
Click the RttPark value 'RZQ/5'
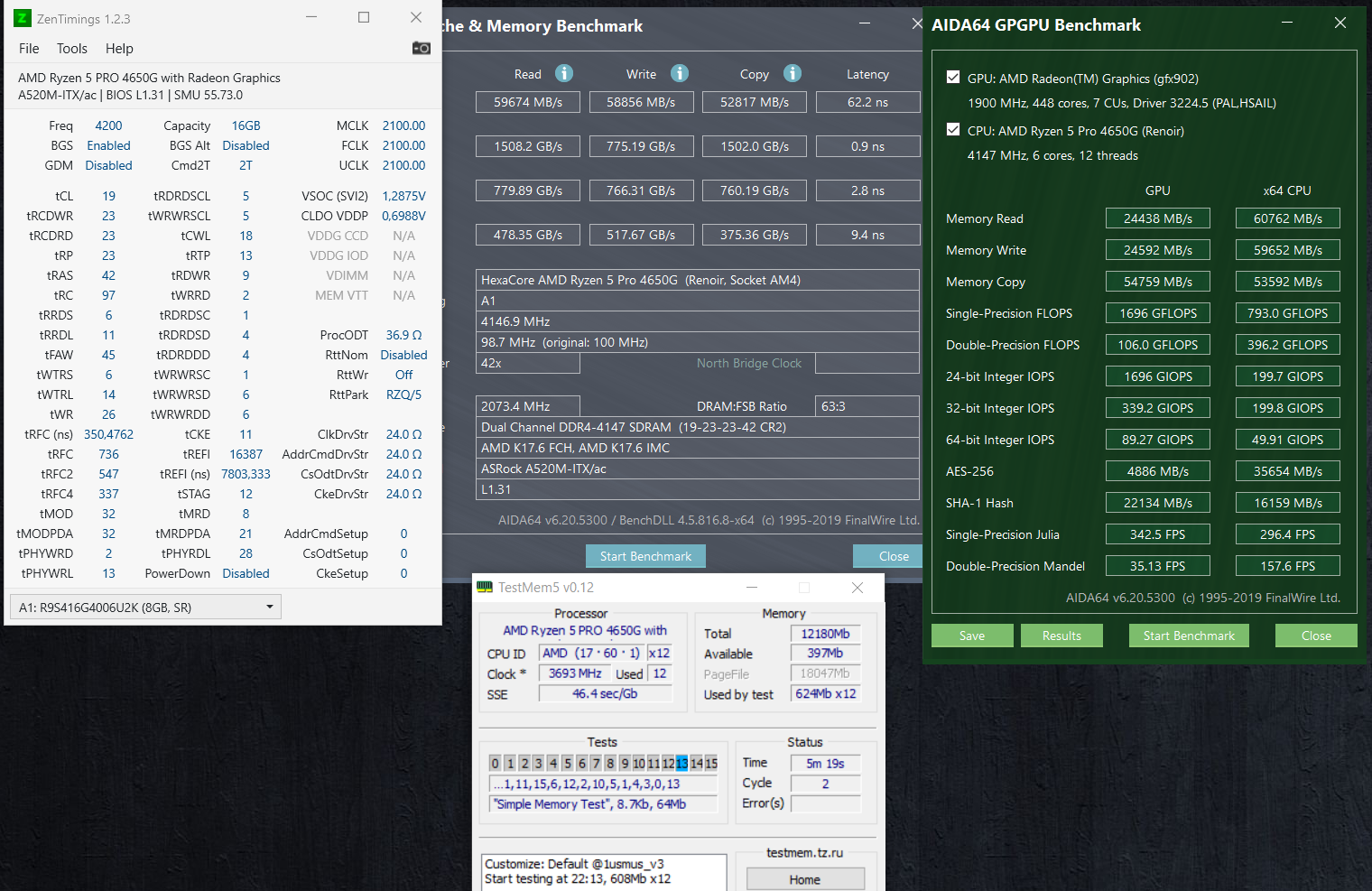click(403, 394)
